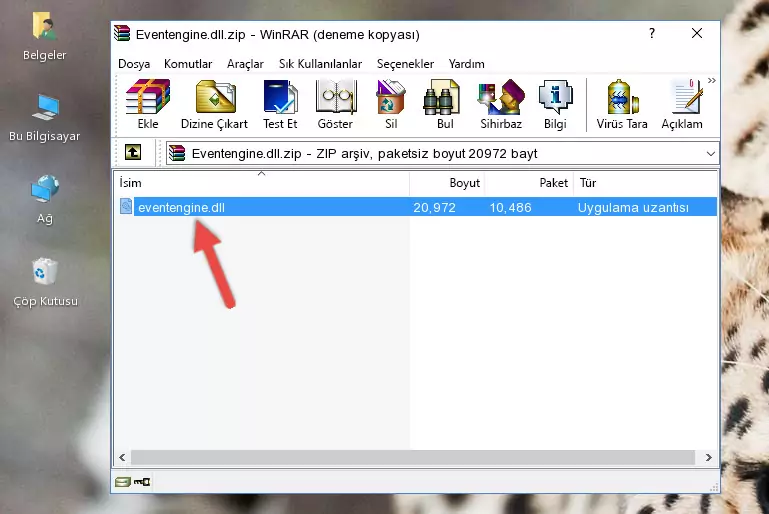Open the Seçenekler menu

pos(405,64)
